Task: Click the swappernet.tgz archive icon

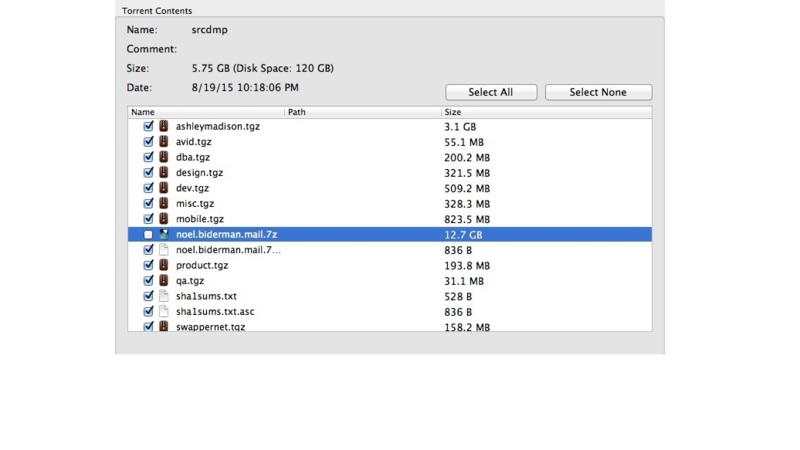Action: pyautogui.click(x=164, y=326)
